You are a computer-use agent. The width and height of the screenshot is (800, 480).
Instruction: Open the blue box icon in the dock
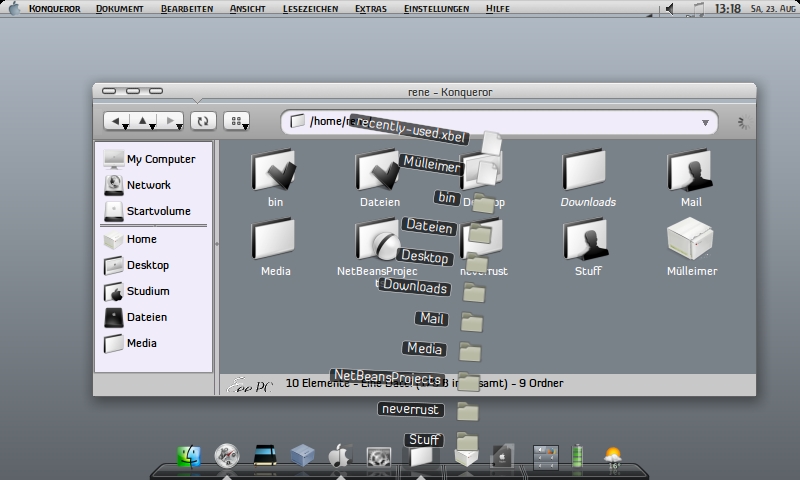(302, 456)
